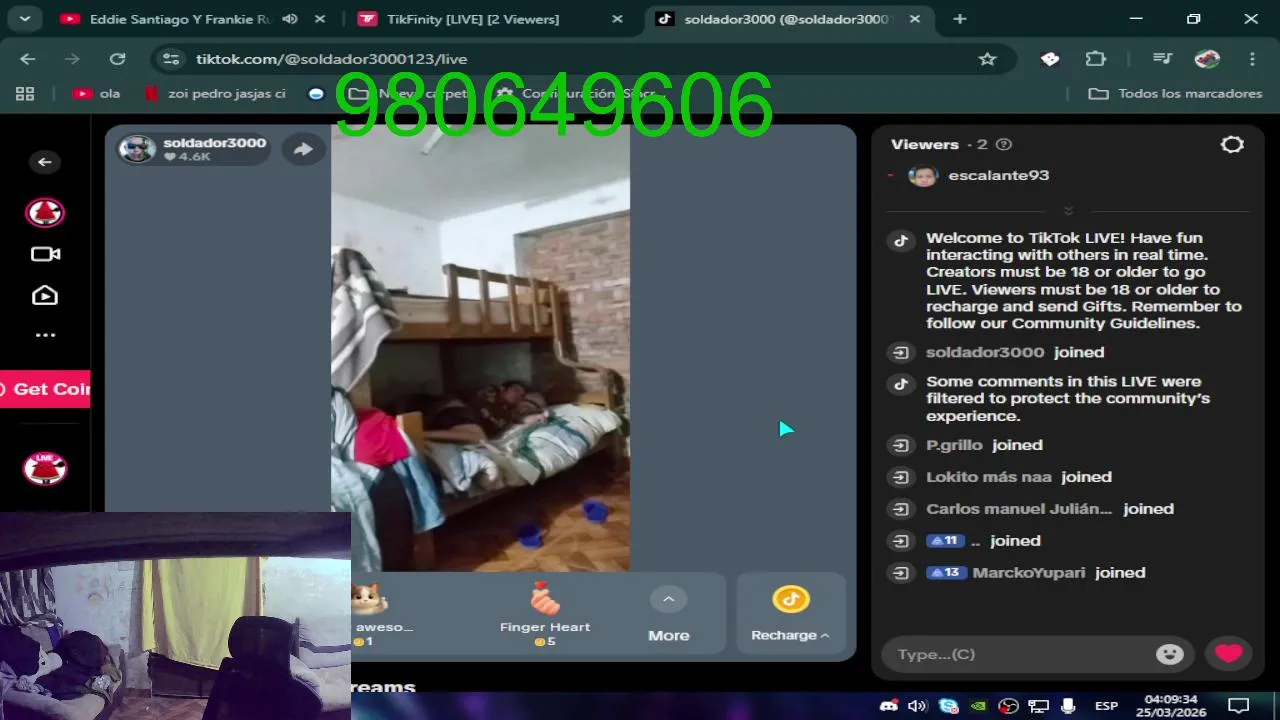This screenshot has height=720, width=1280.
Task: Open 'Todos los marcadores' folder
Action: pyautogui.click(x=1176, y=93)
